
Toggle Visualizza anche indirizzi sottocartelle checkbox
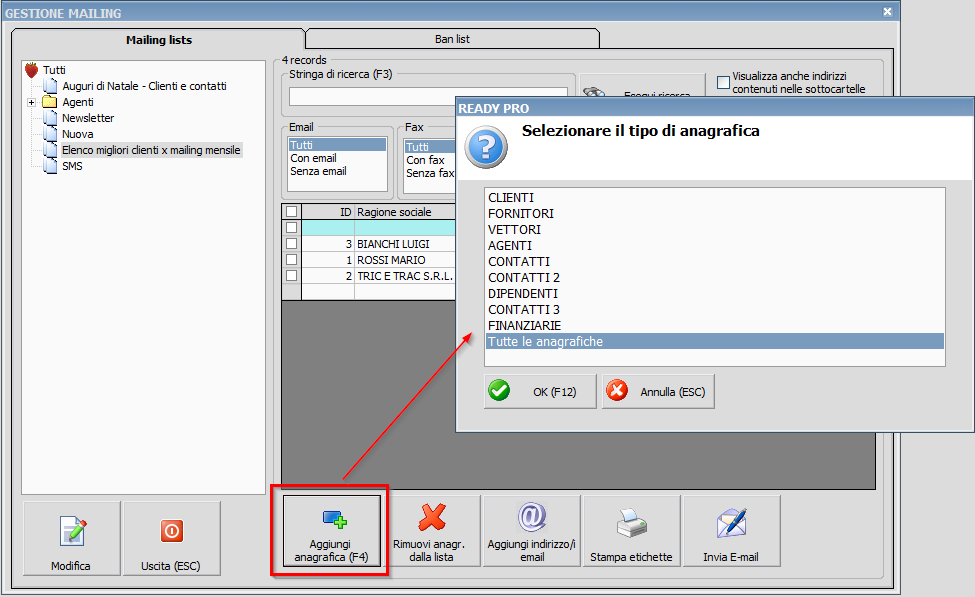tap(723, 82)
